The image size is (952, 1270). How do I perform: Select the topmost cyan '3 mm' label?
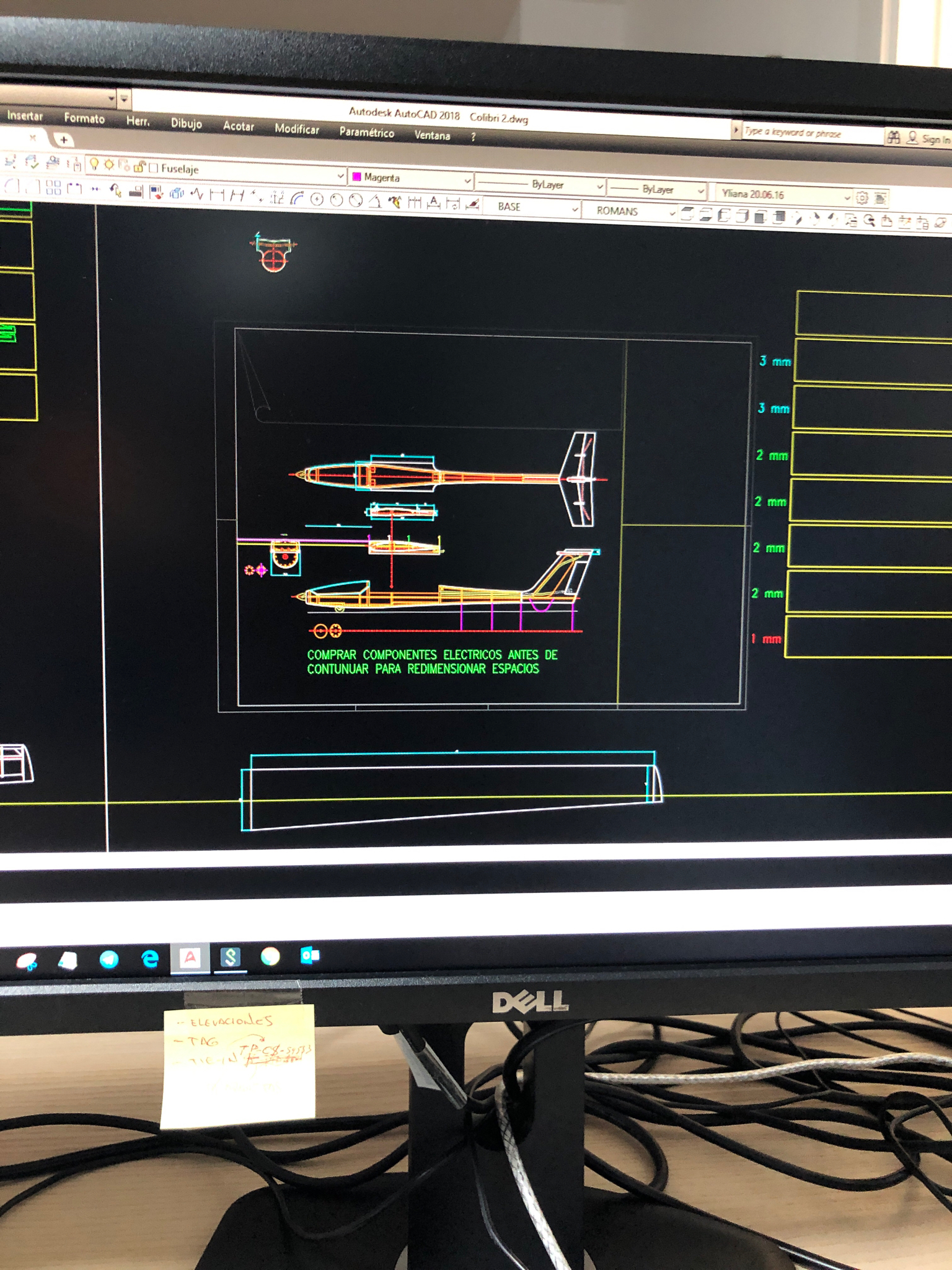click(775, 361)
